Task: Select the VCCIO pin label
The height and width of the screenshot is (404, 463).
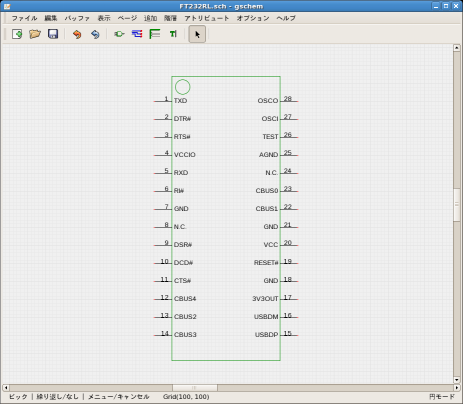Action: [185, 155]
